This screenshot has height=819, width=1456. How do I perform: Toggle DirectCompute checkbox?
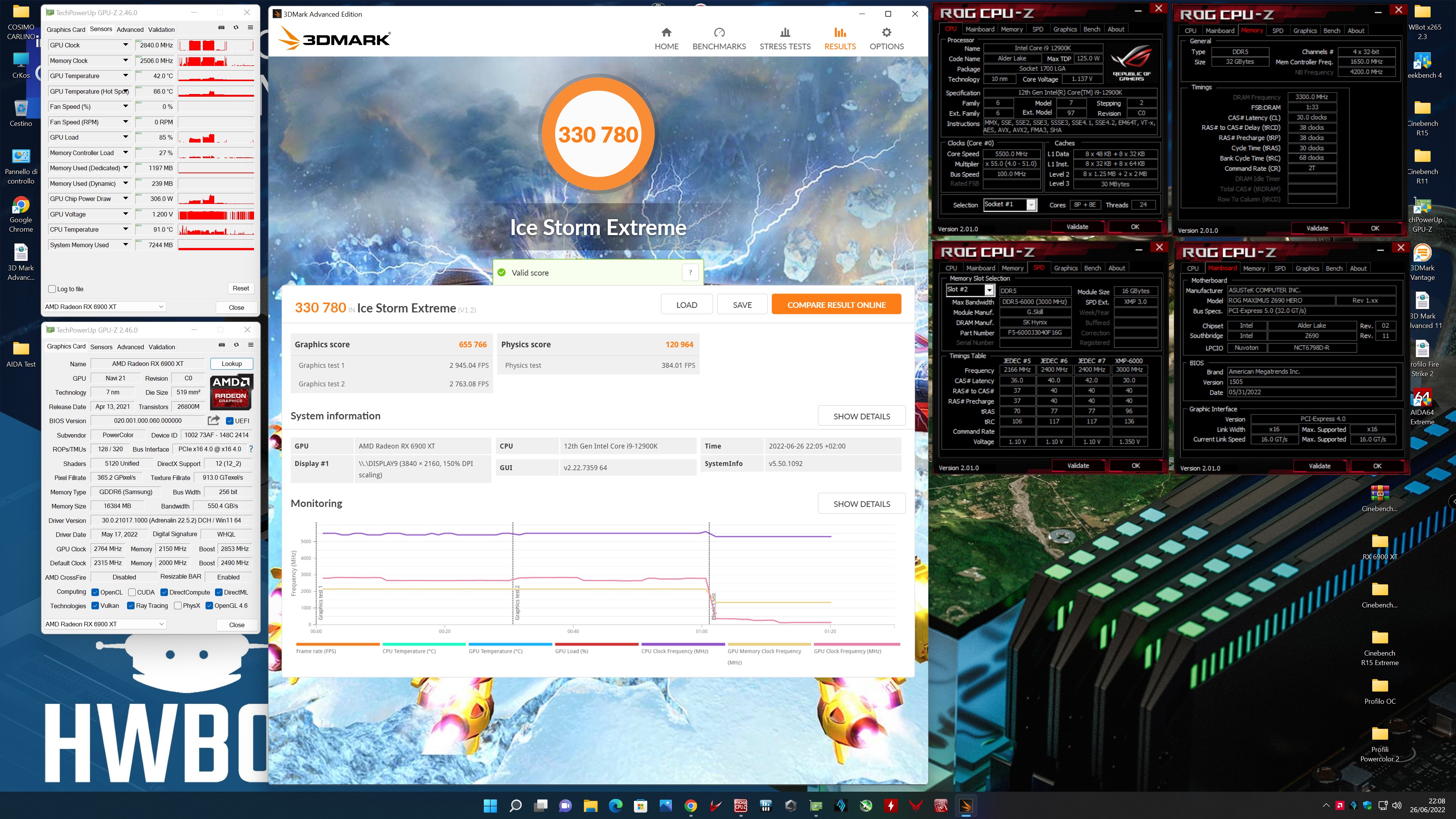(164, 592)
